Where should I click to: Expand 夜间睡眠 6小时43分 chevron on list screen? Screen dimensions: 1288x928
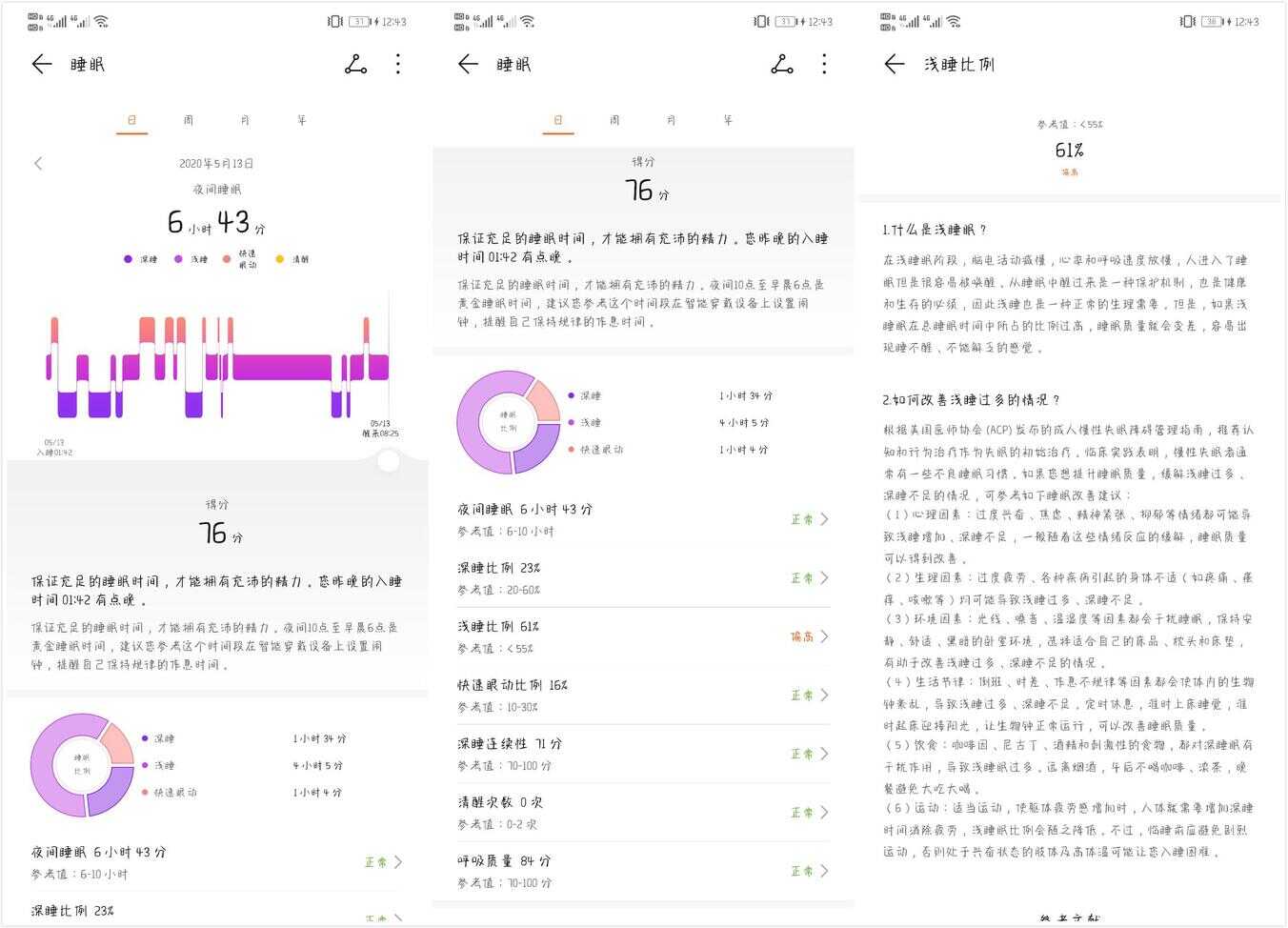coord(824,519)
